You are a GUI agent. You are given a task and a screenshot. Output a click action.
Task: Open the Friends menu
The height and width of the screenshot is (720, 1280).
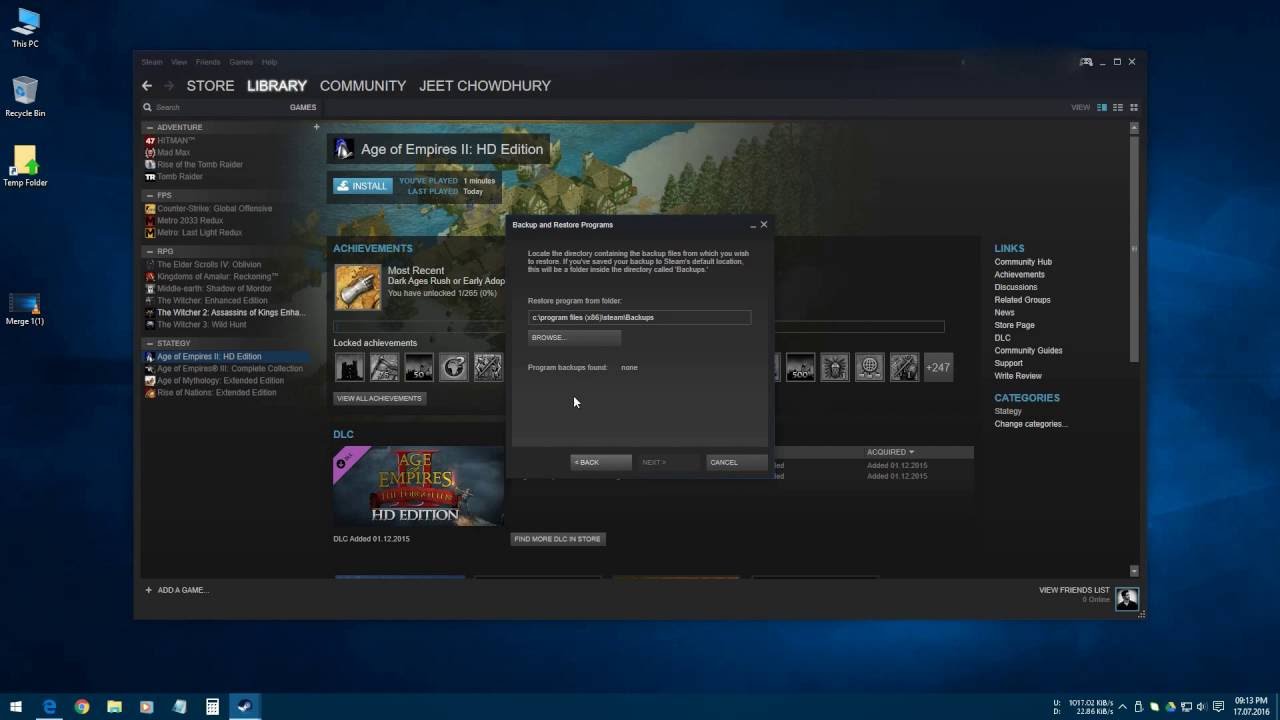click(x=208, y=62)
